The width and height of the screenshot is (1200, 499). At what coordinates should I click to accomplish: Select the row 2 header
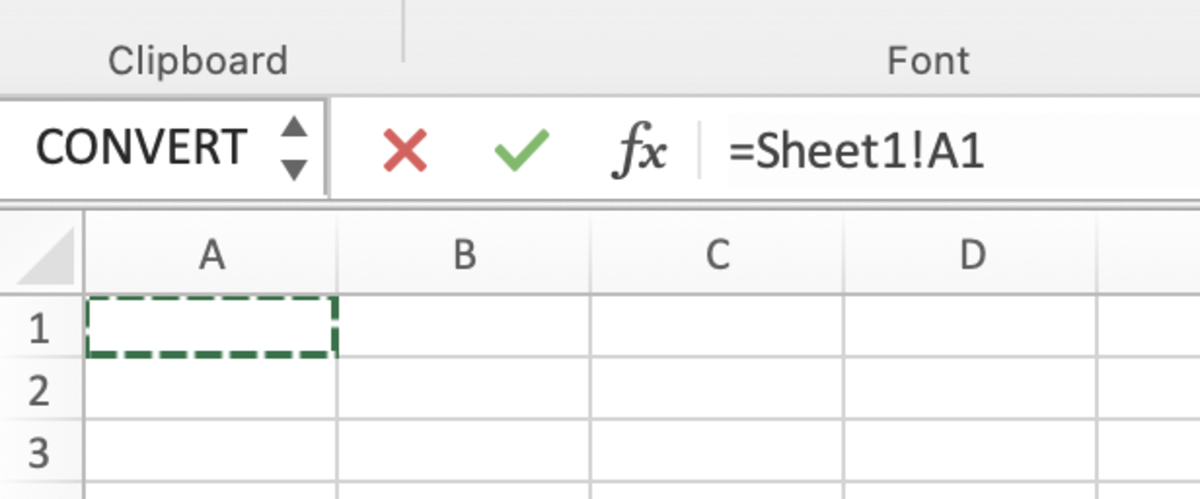[40, 390]
